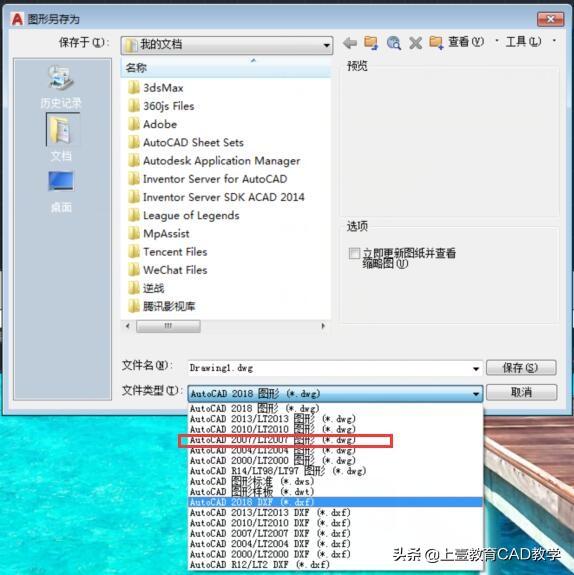Click the horizontal scrollbar thumb in file list

[x=168, y=326]
